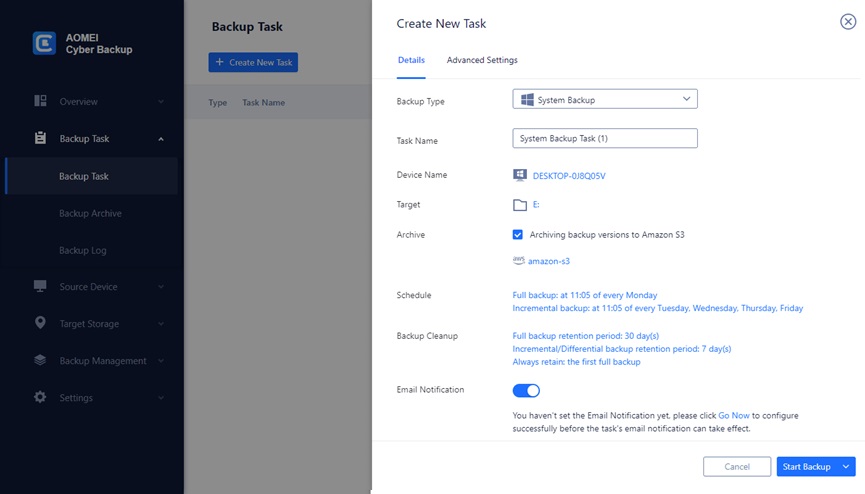865x494 pixels.
Task: Click the Task Name input field
Action: (604, 139)
